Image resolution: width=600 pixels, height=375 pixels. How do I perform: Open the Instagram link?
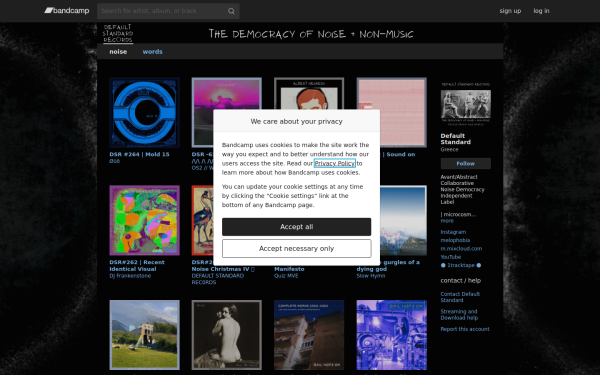click(x=453, y=232)
